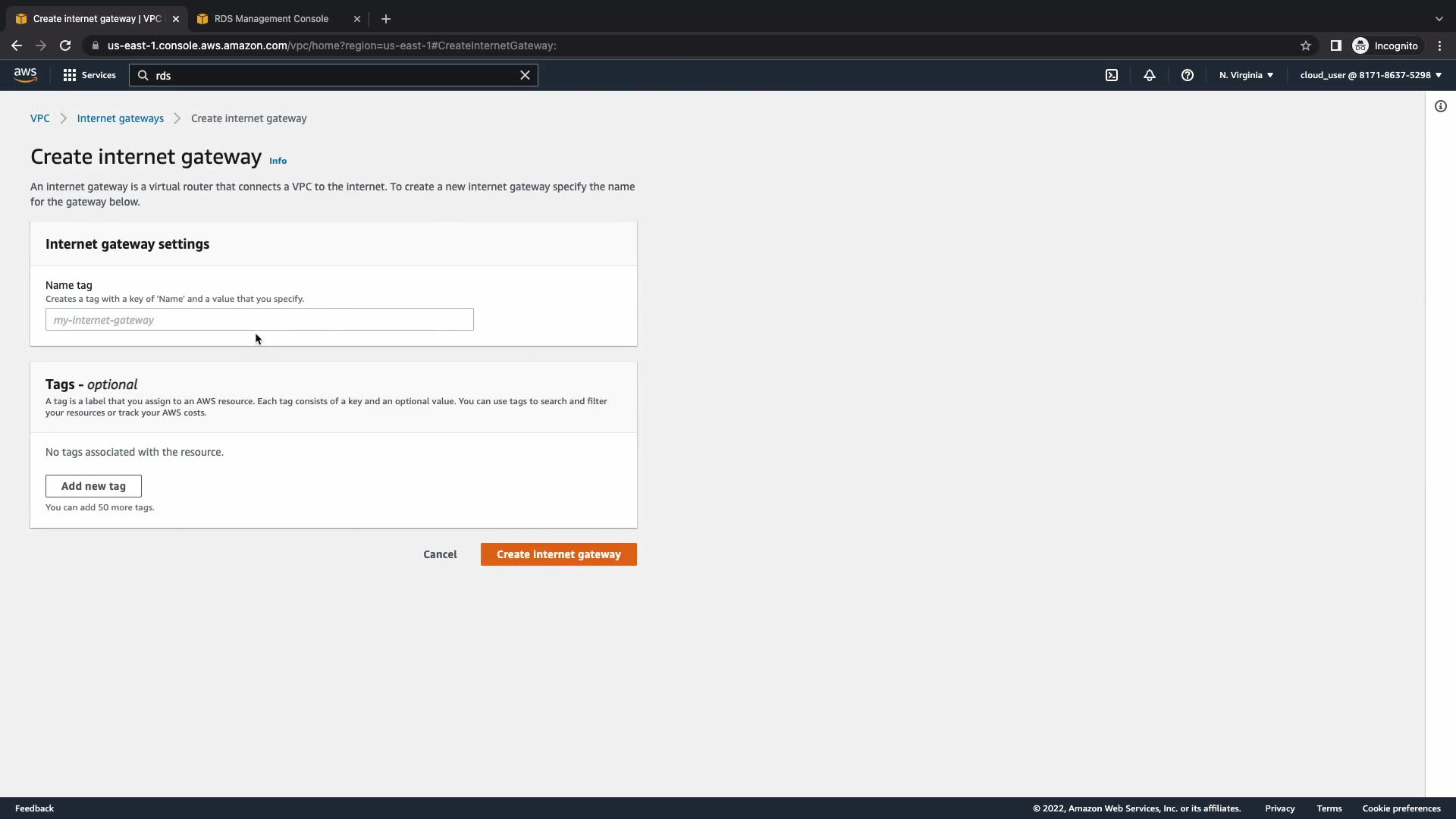Go to Internet gateways breadcrumb link
The image size is (1456, 819).
(x=120, y=118)
